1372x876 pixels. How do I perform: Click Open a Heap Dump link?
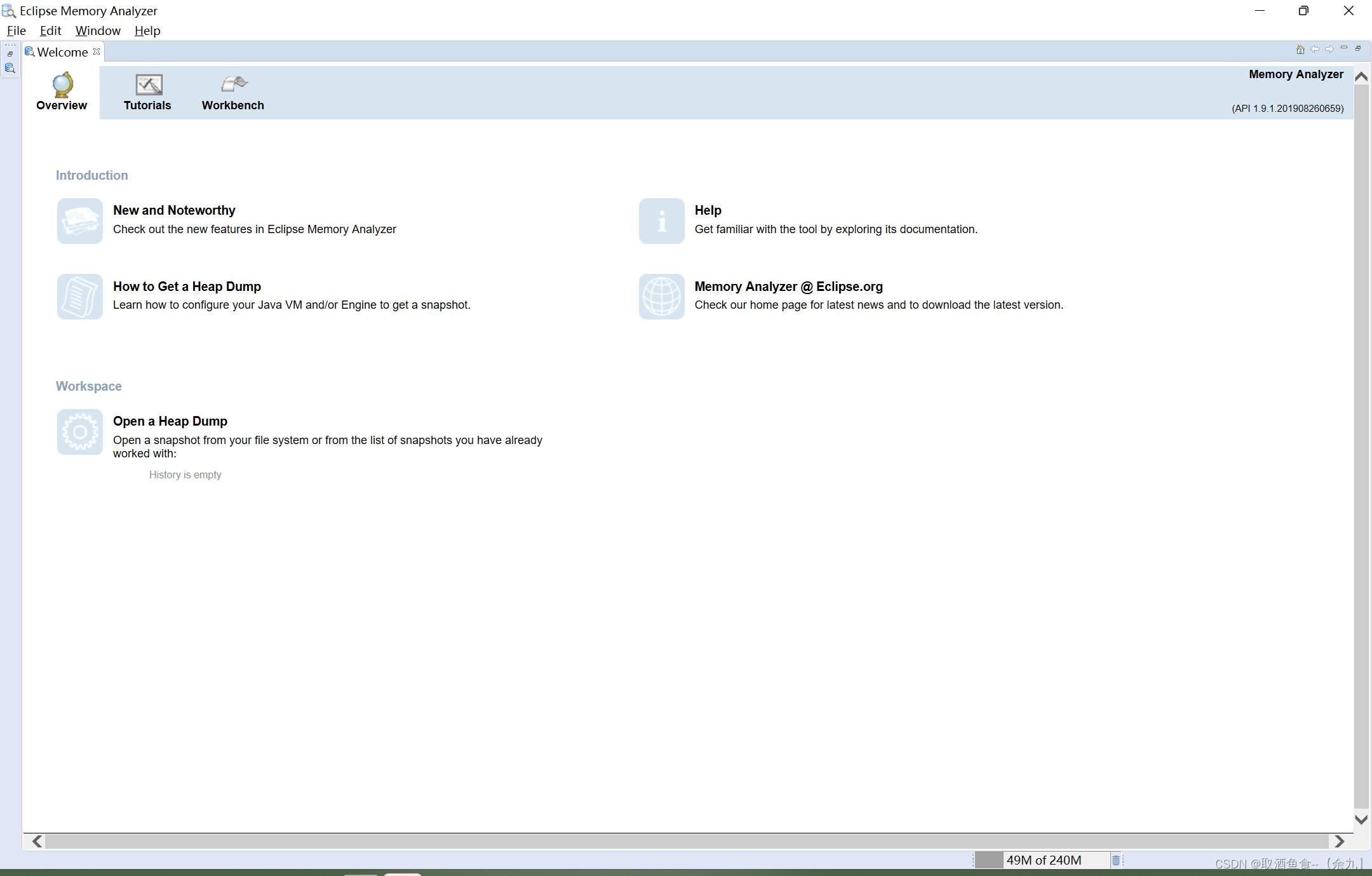point(170,421)
